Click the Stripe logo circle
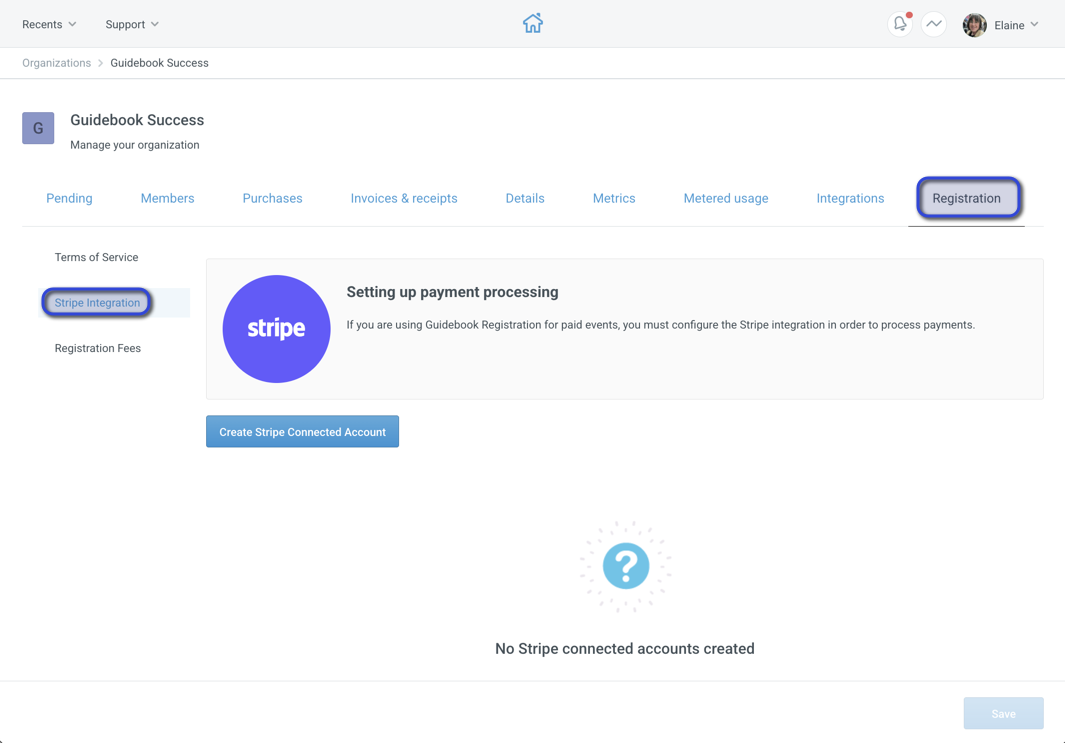The width and height of the screenshot is (1066, 743). pyautogui.click(x=276, y=329)
